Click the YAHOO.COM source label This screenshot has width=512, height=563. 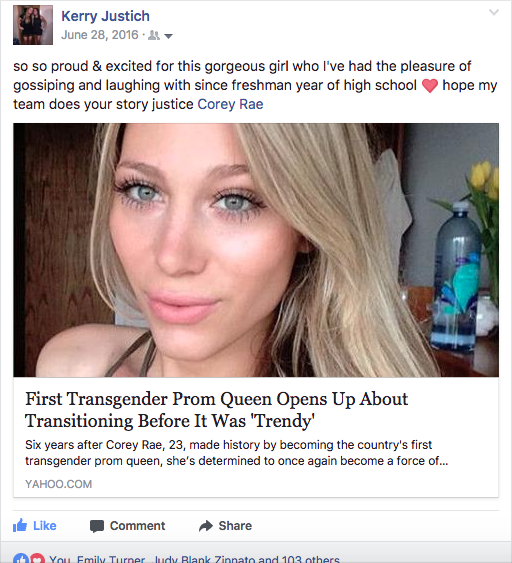[x=59, y=484]
